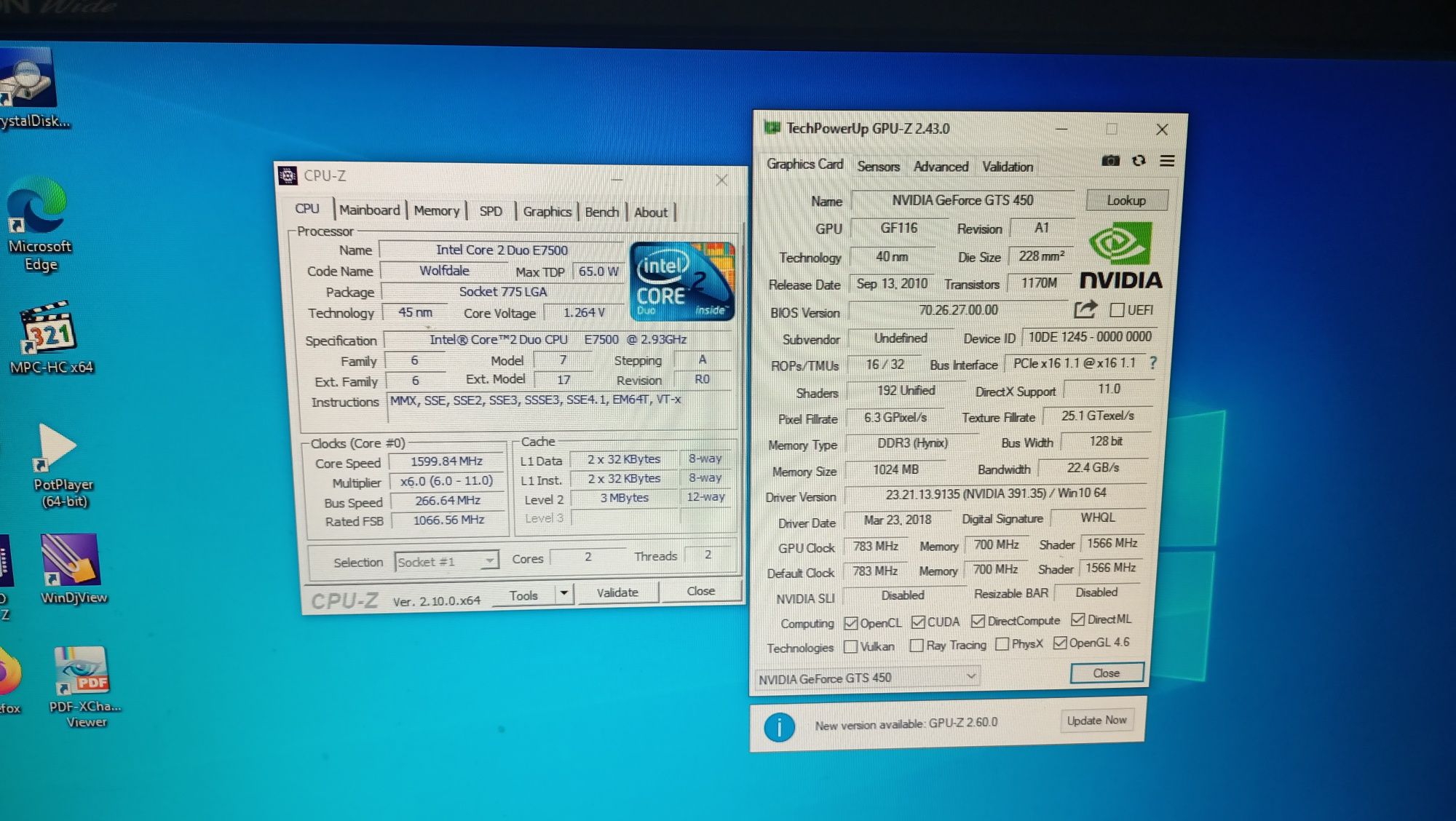This screenshot has width=1456, height=821.
Task: Switch to the Advanced tab in GPU-Z
Action: [x=941, y=167]
